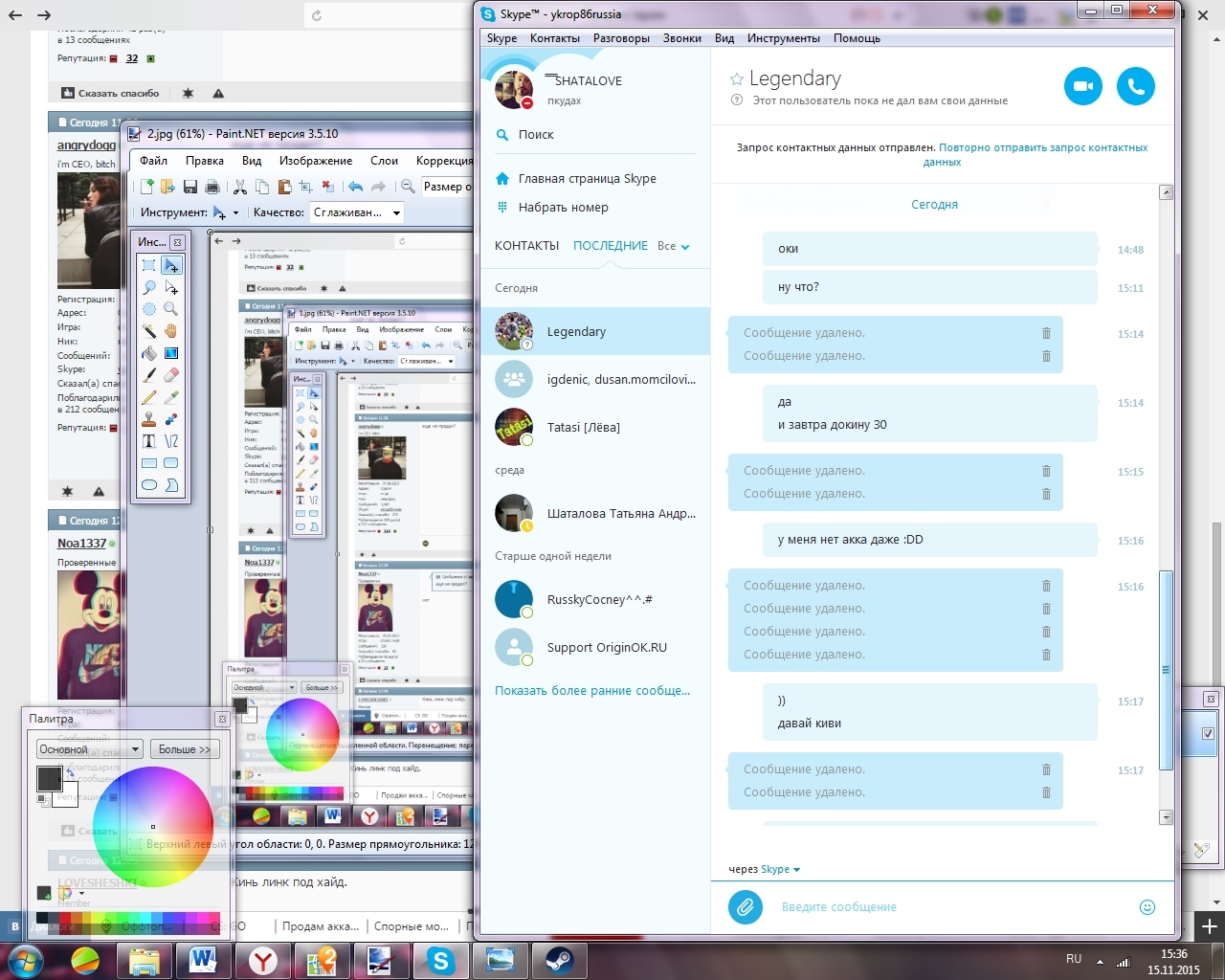The image size is (1225, 980).
Task: Select the Gradient tool
Action: [x=171, y=353]
